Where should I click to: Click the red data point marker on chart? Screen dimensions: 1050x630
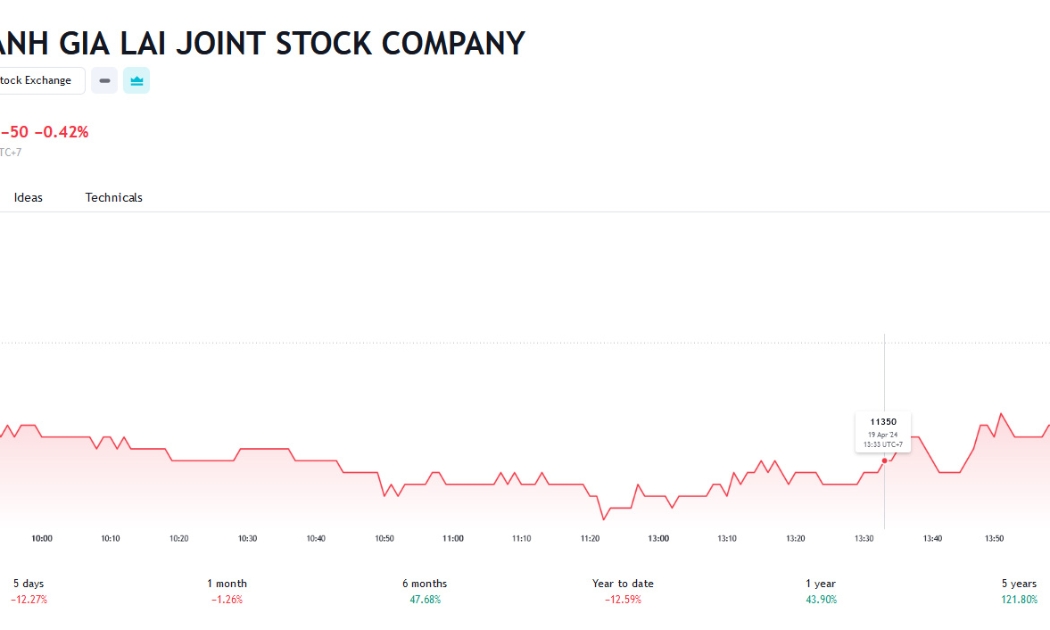tap(885, 461)
